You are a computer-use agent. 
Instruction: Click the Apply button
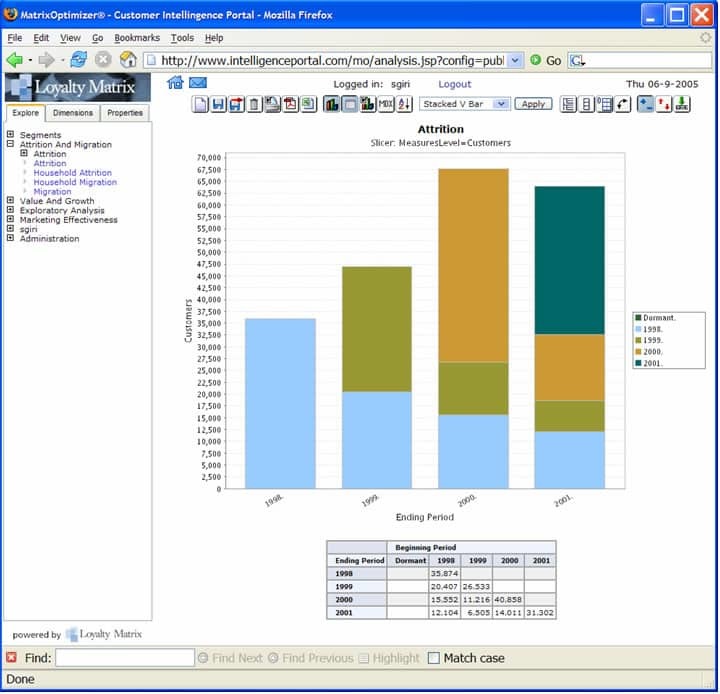tap(533, 104)
